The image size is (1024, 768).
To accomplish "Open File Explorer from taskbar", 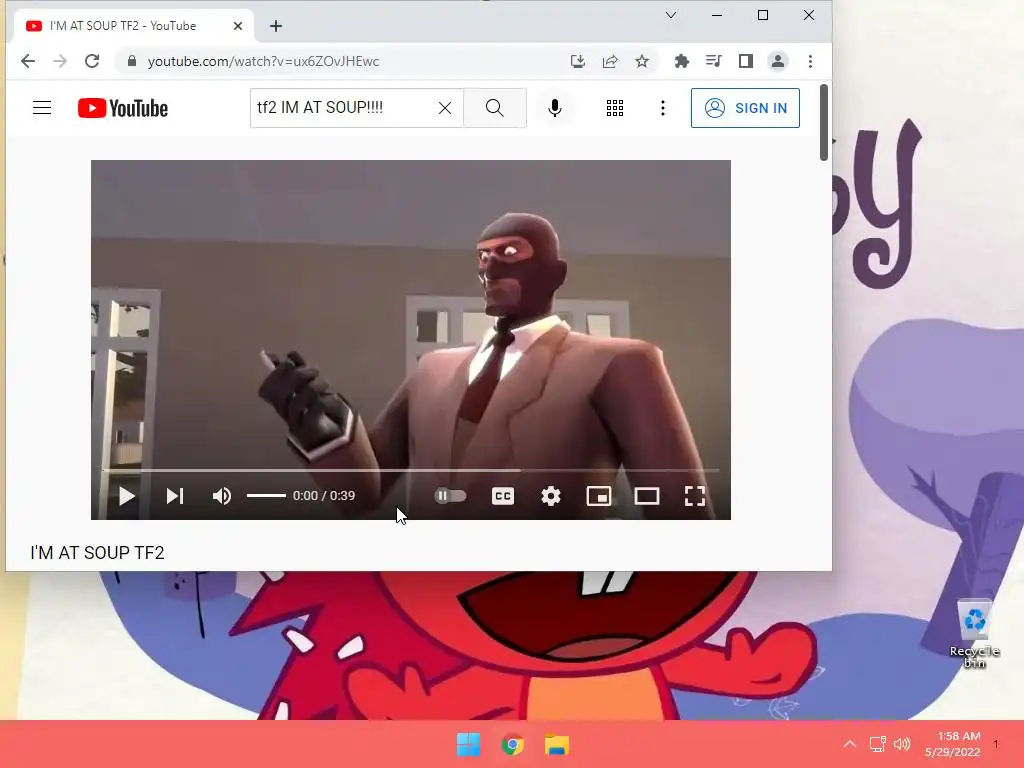I will (557, 744).
